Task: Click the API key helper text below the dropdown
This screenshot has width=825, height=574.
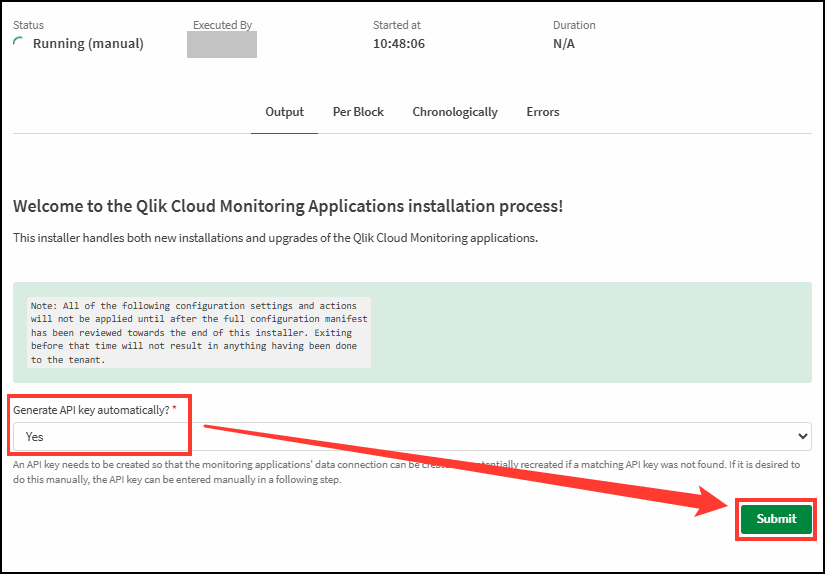Action: pos(400,473)
